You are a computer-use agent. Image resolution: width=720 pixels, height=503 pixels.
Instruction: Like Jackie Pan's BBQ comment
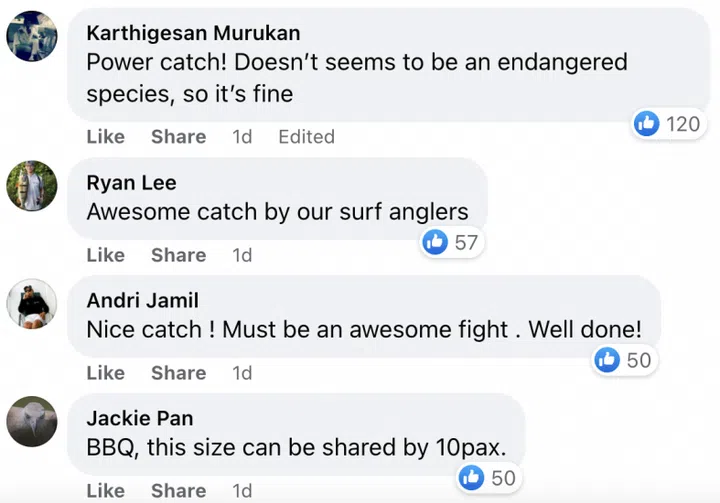105,491
